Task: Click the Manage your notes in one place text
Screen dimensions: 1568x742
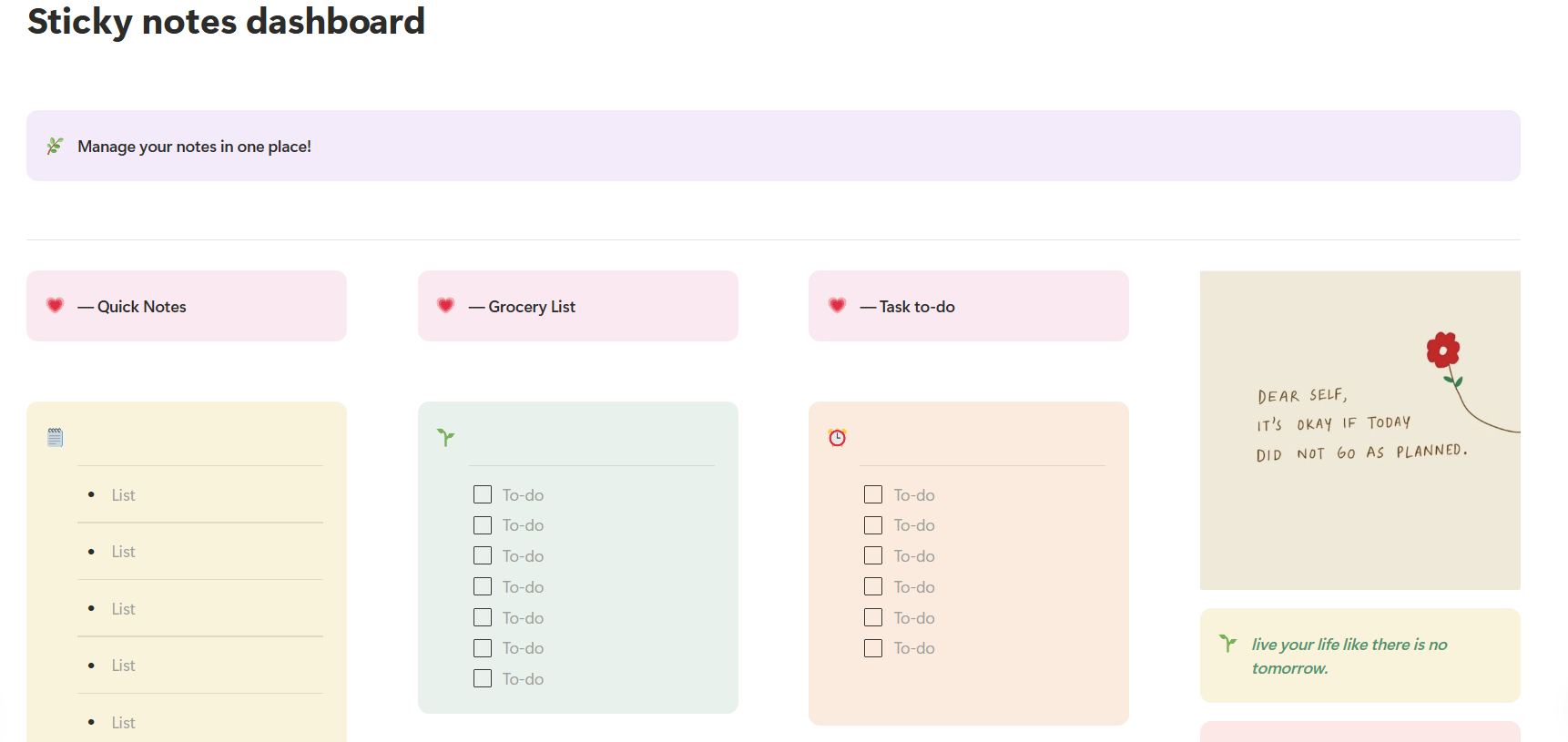Action: click(x=194, y=147)
